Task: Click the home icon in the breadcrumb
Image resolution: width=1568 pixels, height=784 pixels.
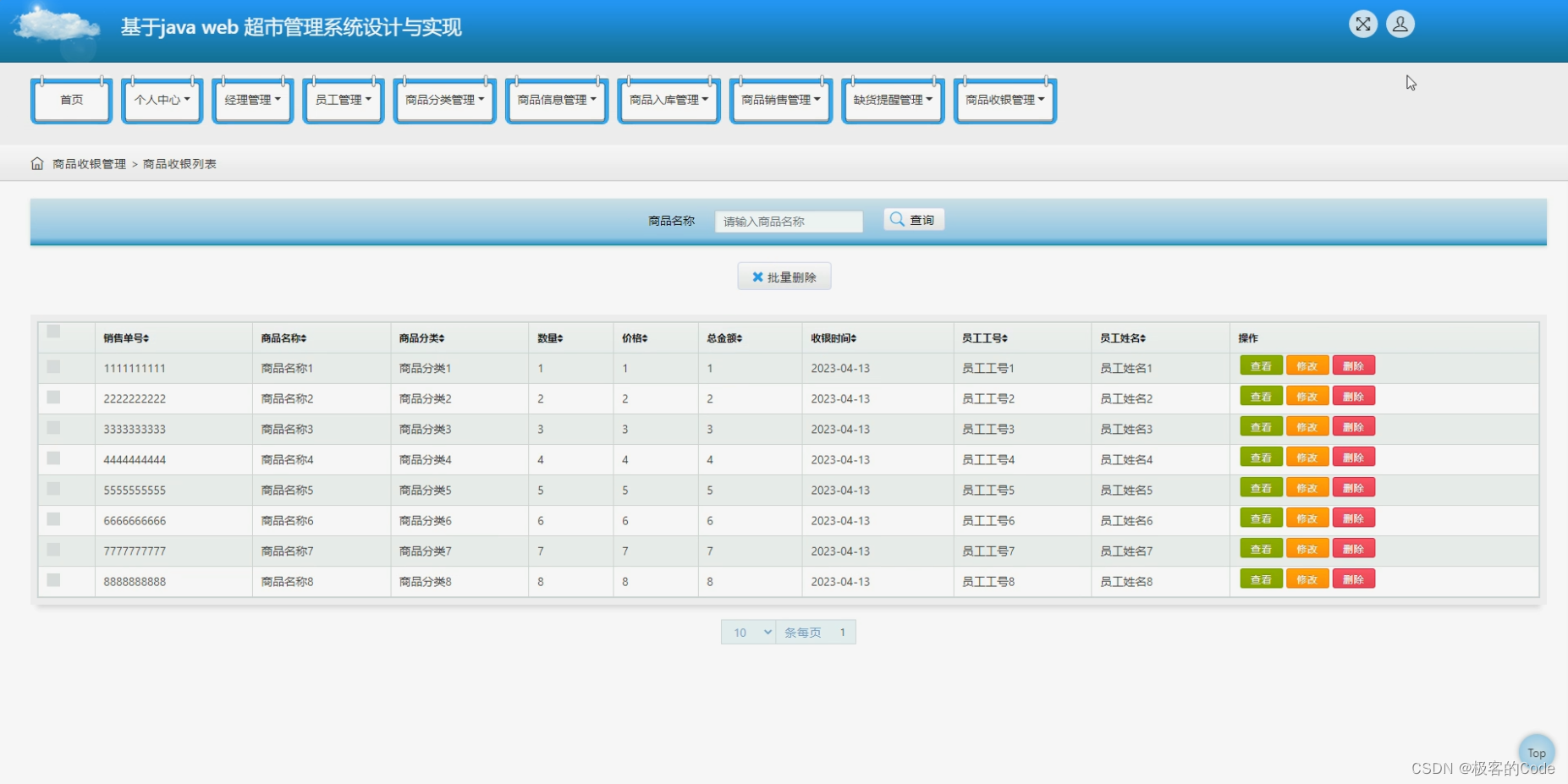Action: tap(37, 163)
